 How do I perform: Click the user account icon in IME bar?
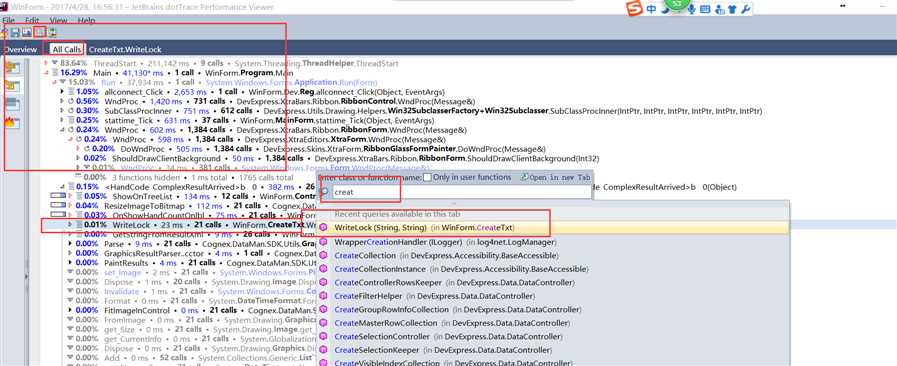pos(719,10)
